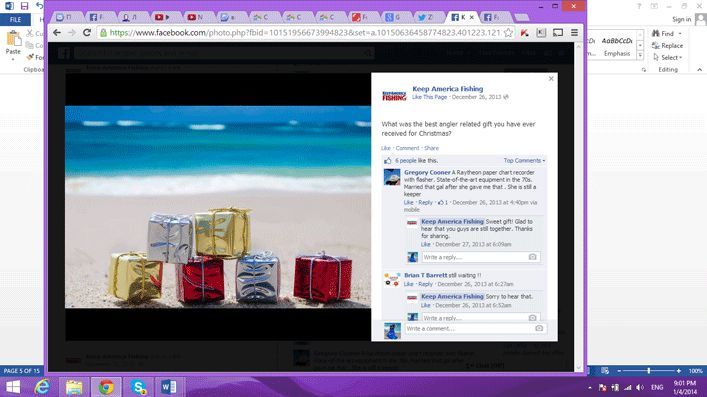This screenshot has width=707, height=397.
Task: Click the Kaspersky extension icon in toolbar
Action: [x=524, y=32]
